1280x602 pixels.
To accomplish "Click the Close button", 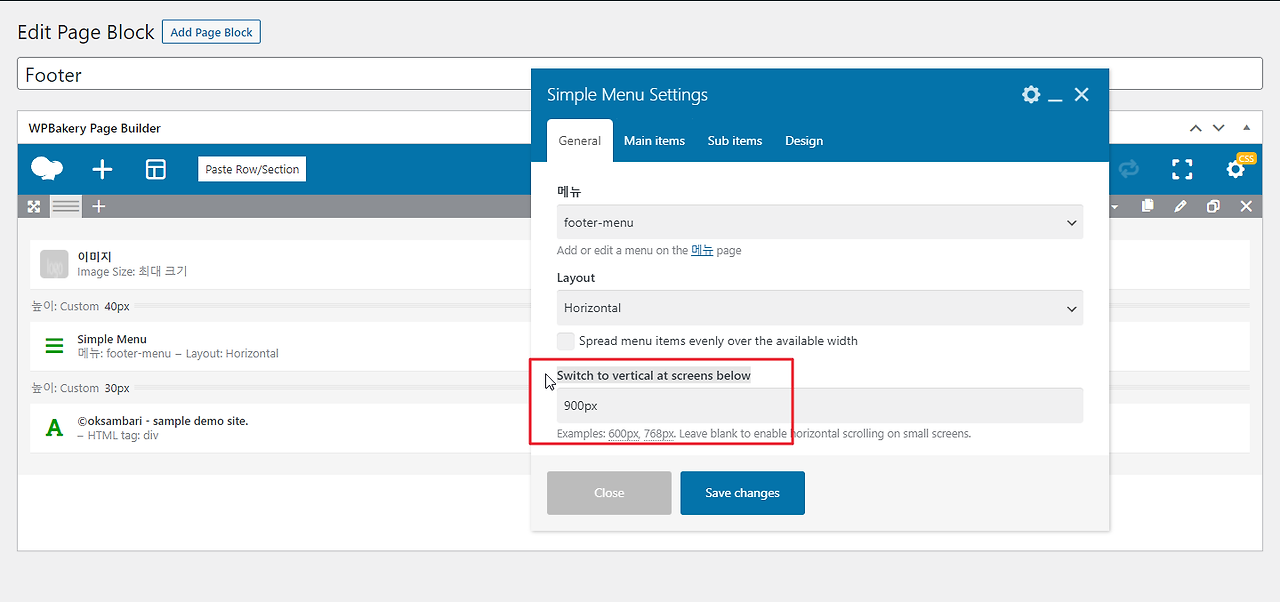I will pos(609,493).
